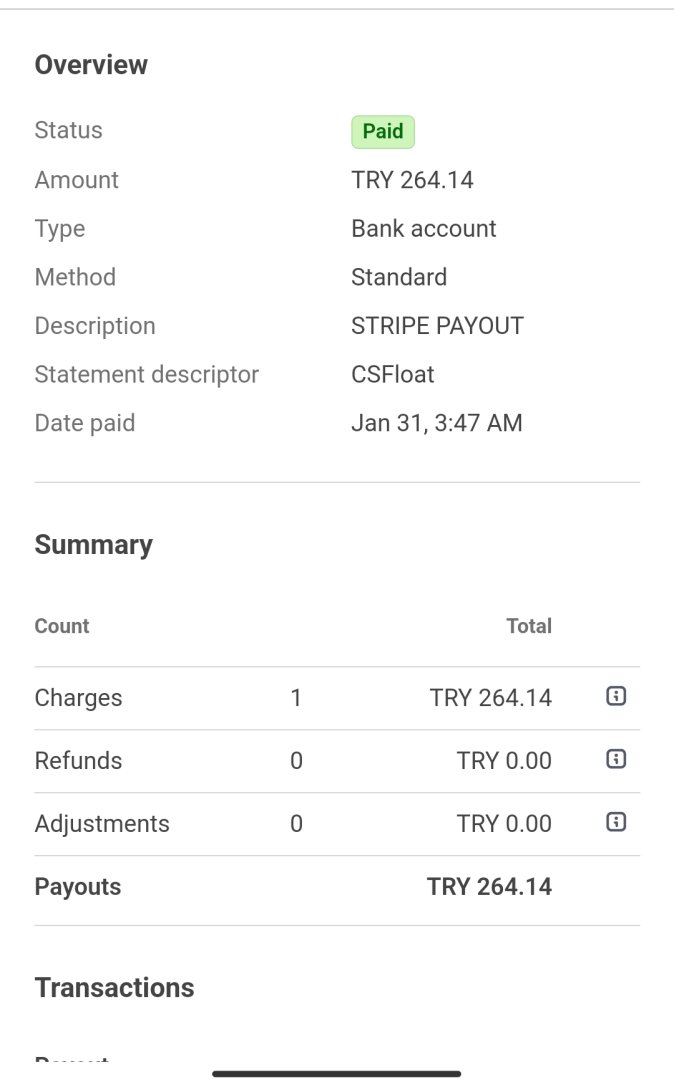Tap the Adjustments row label
This screenshot has height=1080, width=674.
[102, 824]
